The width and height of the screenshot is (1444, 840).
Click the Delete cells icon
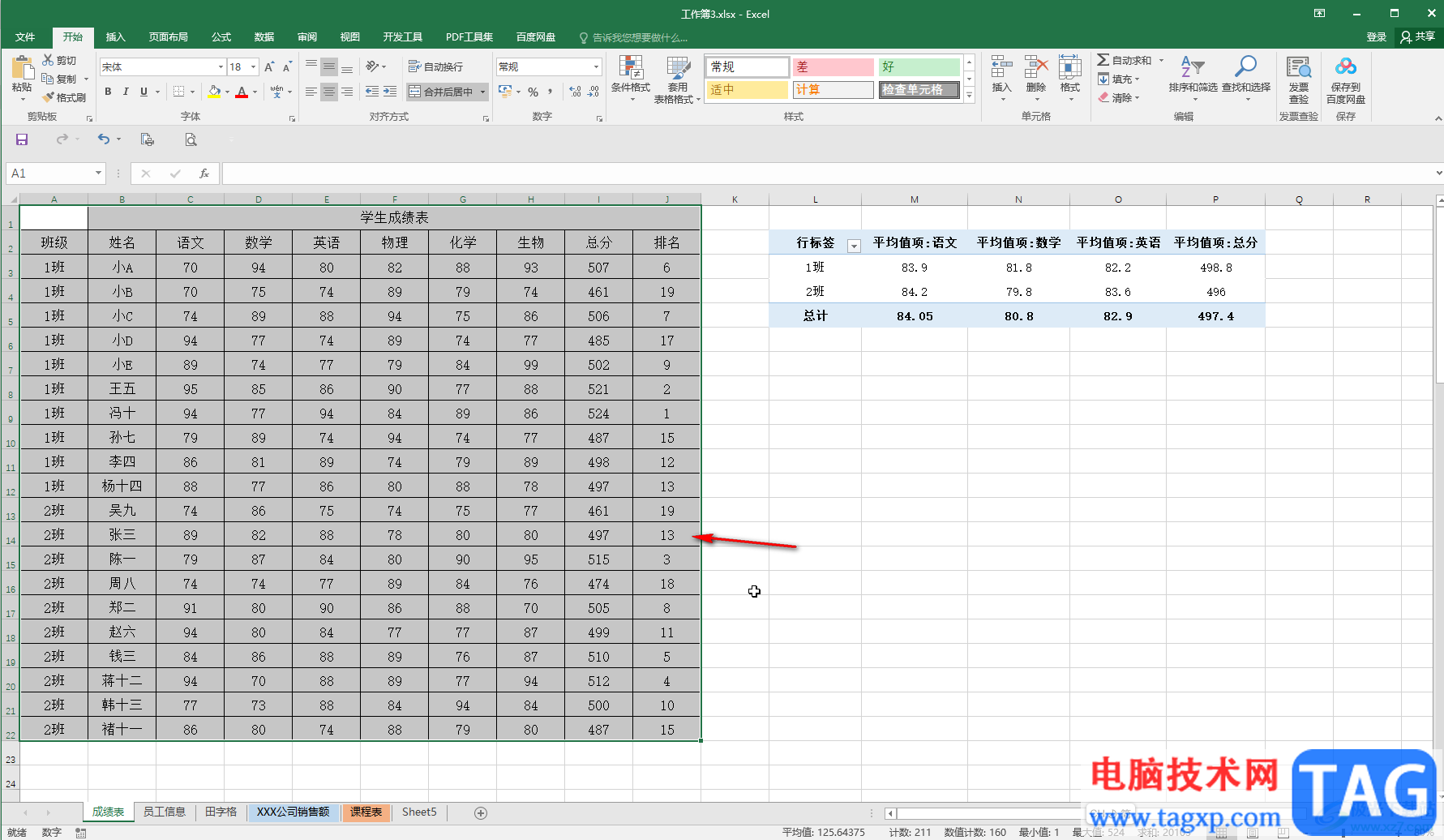click(1036, 67)
